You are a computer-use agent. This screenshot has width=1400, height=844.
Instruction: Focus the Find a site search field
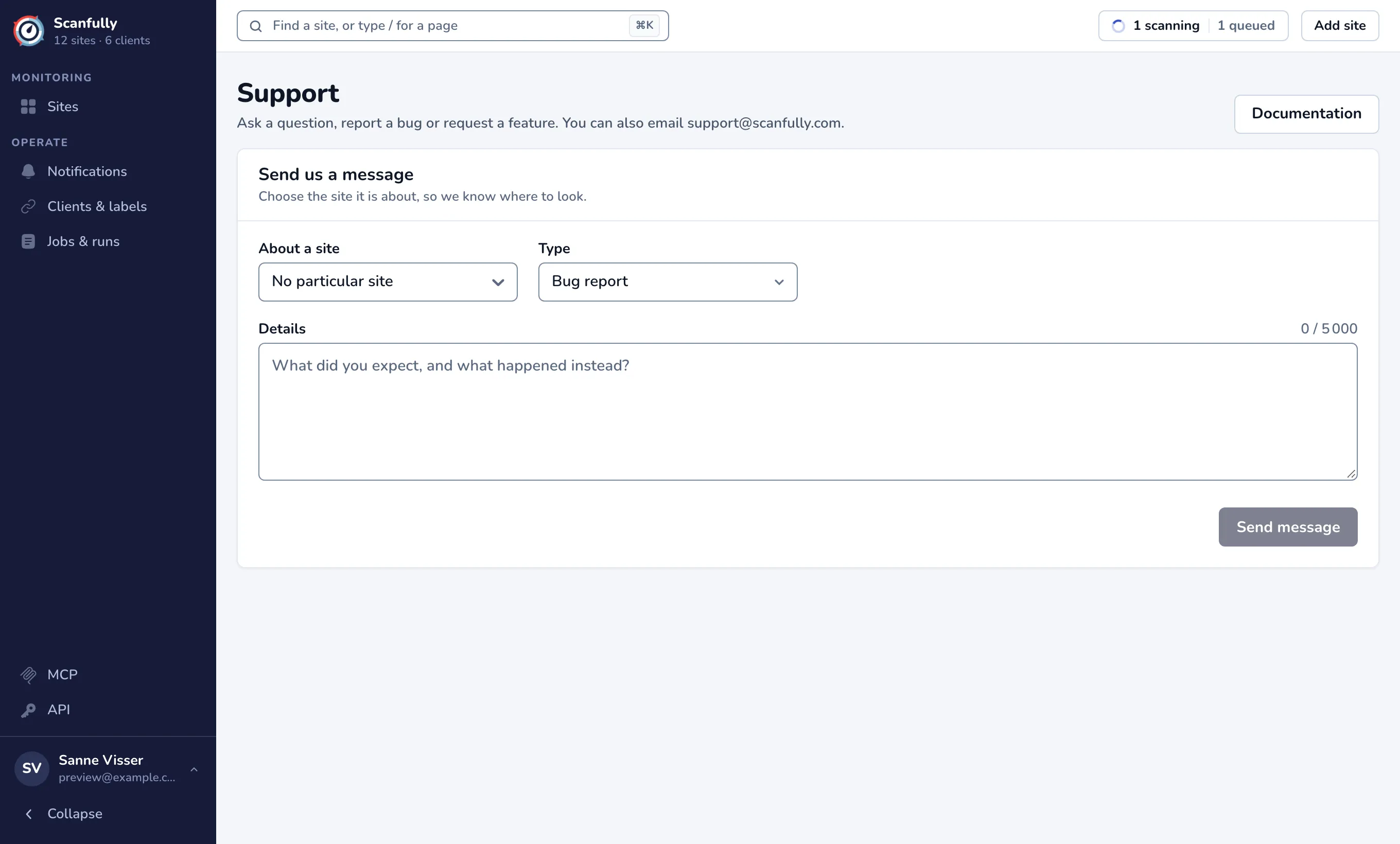click(452, 26)
